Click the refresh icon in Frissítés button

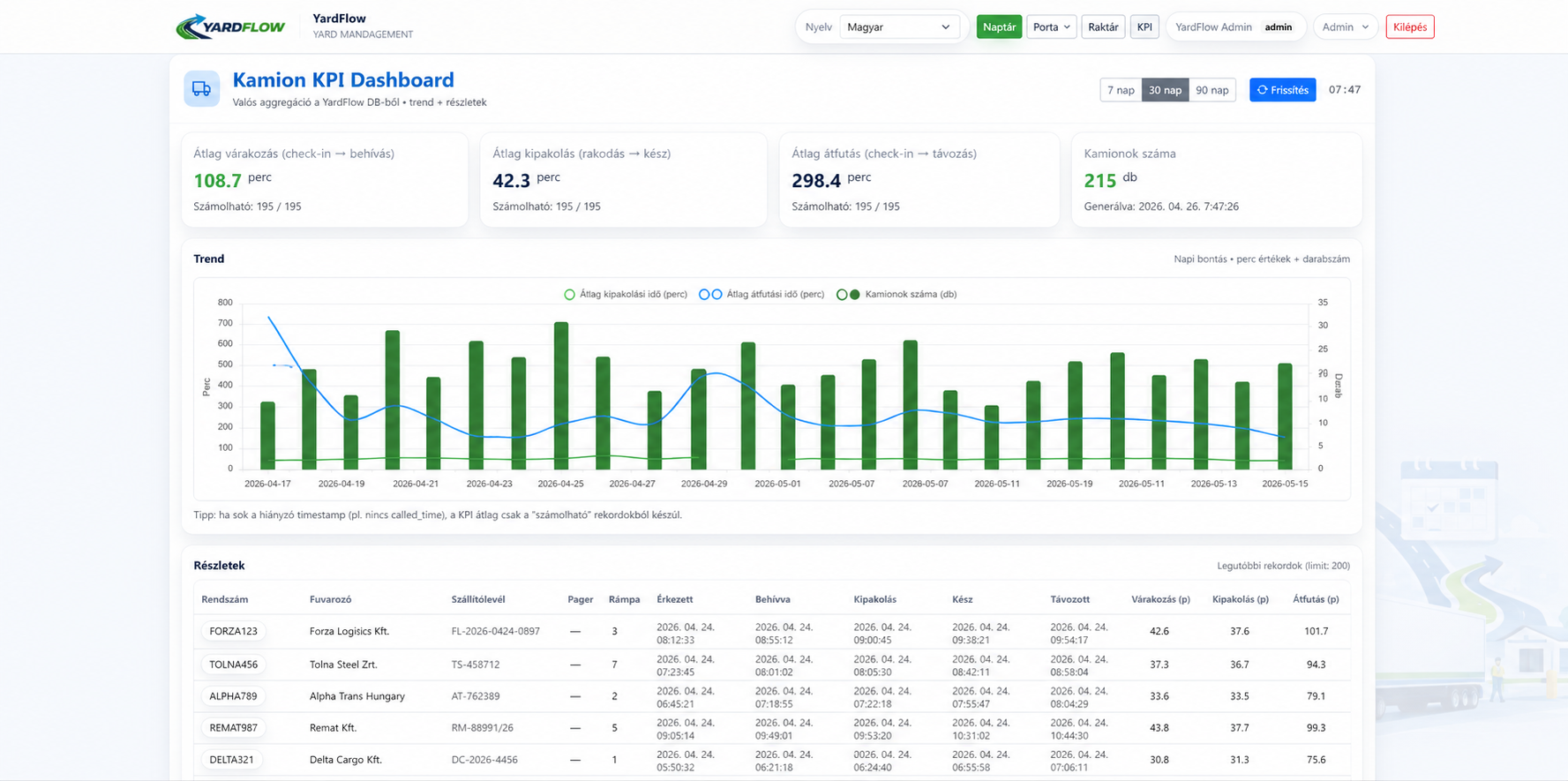click(1263, 90)
